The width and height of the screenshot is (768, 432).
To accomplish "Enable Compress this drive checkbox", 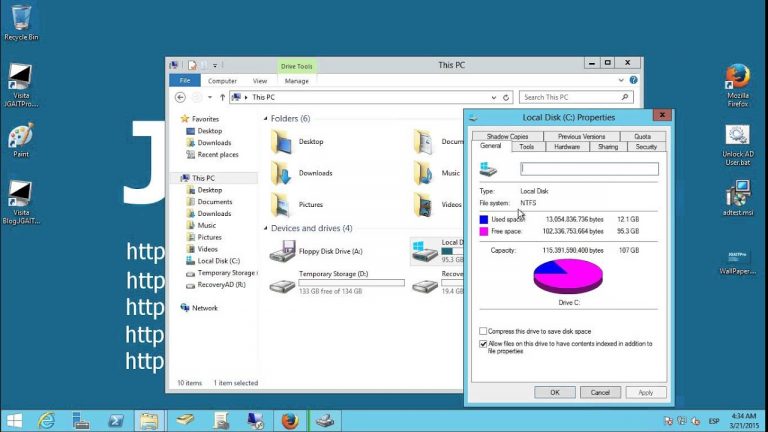I will click(x=483, y=331).
